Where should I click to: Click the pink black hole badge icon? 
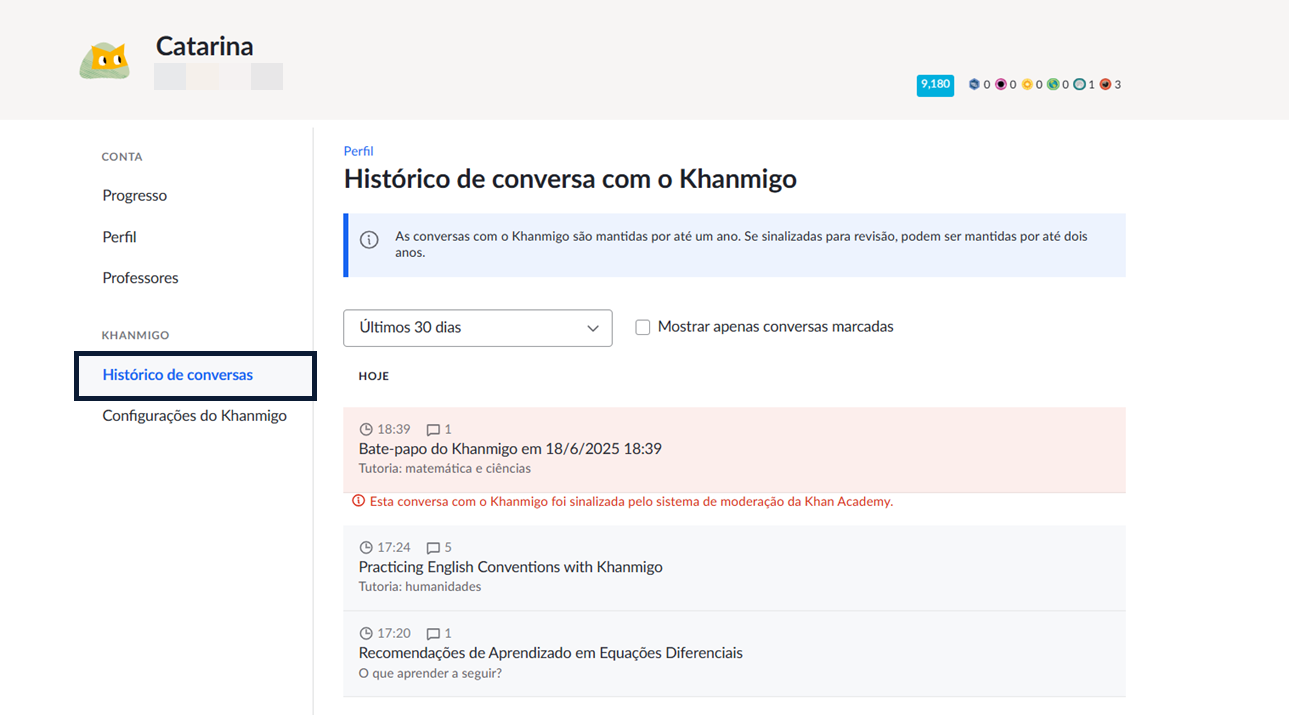(x=1000, y=85)
